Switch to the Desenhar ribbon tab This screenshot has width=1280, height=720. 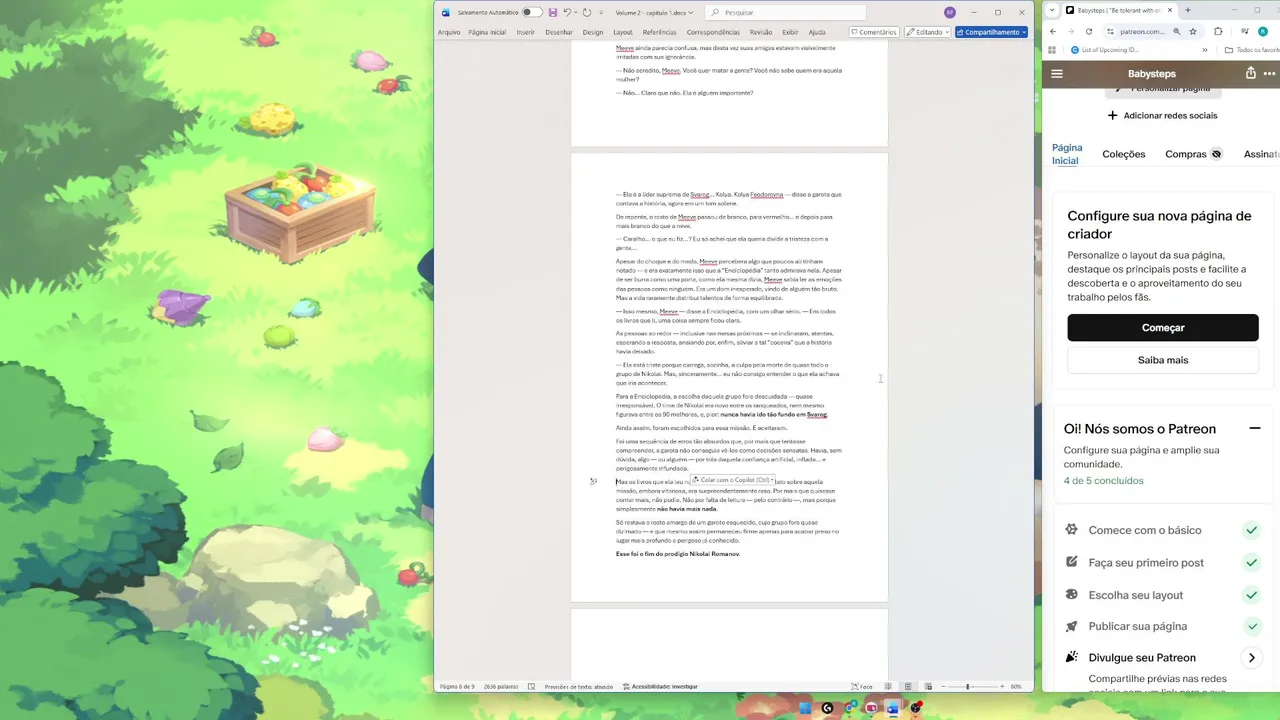tap(559, 32)
